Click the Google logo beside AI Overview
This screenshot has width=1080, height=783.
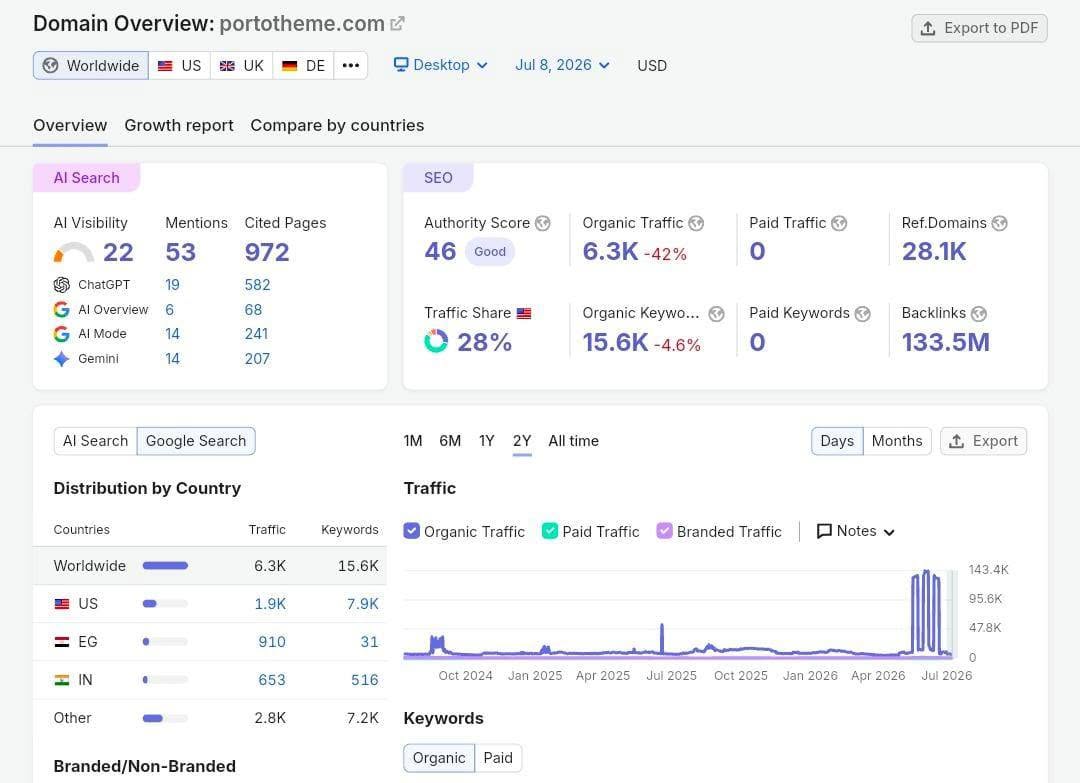[x=61, y=310]
